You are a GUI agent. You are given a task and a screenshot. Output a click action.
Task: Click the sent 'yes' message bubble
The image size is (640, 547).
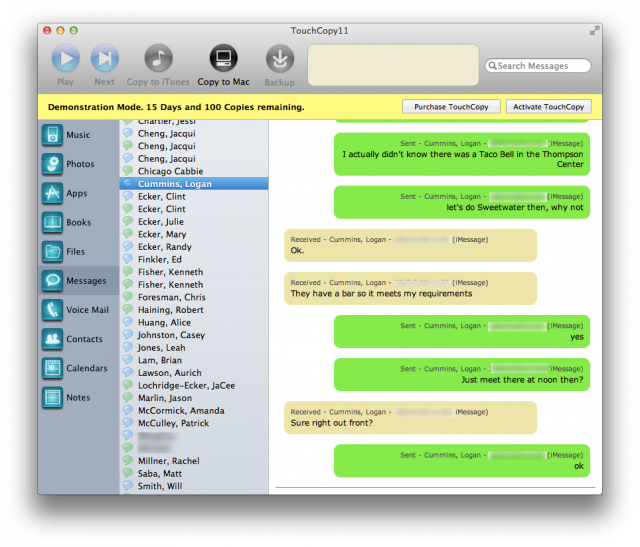coord(462,331)
